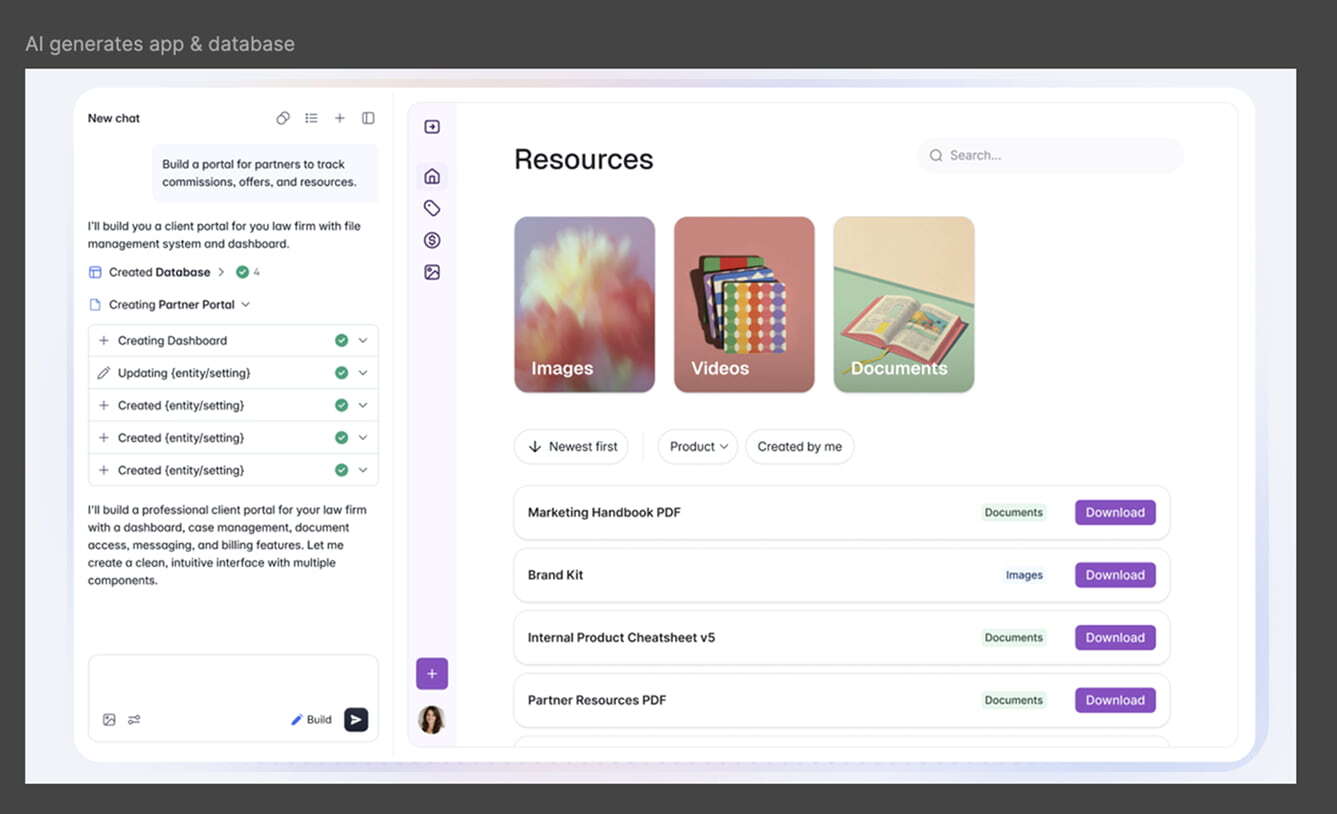Attach an image using the chat input icon
Screen dimensions: 1337x814
[x=109, y=720]
